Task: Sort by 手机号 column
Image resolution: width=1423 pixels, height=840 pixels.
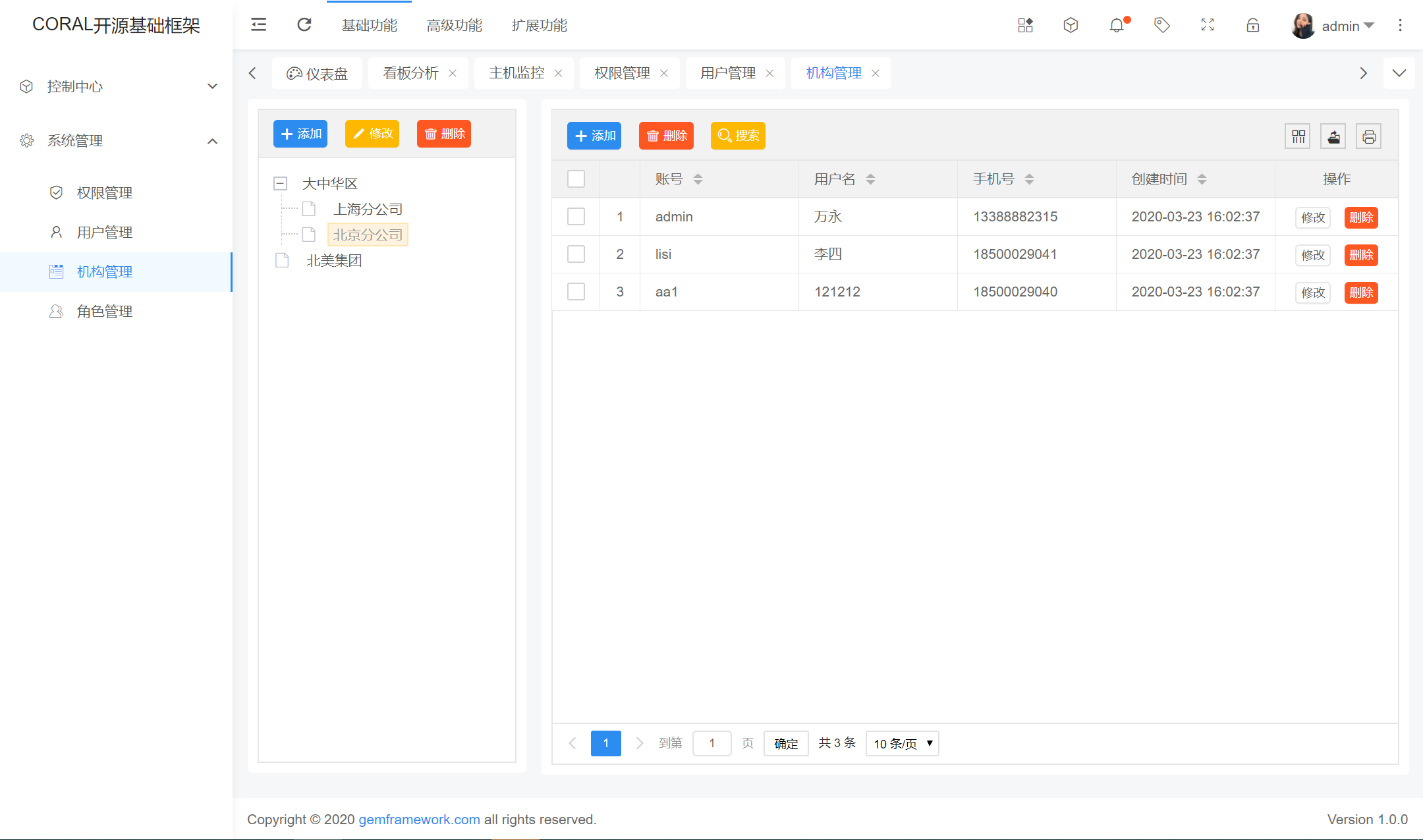Action: [1029, 179]
